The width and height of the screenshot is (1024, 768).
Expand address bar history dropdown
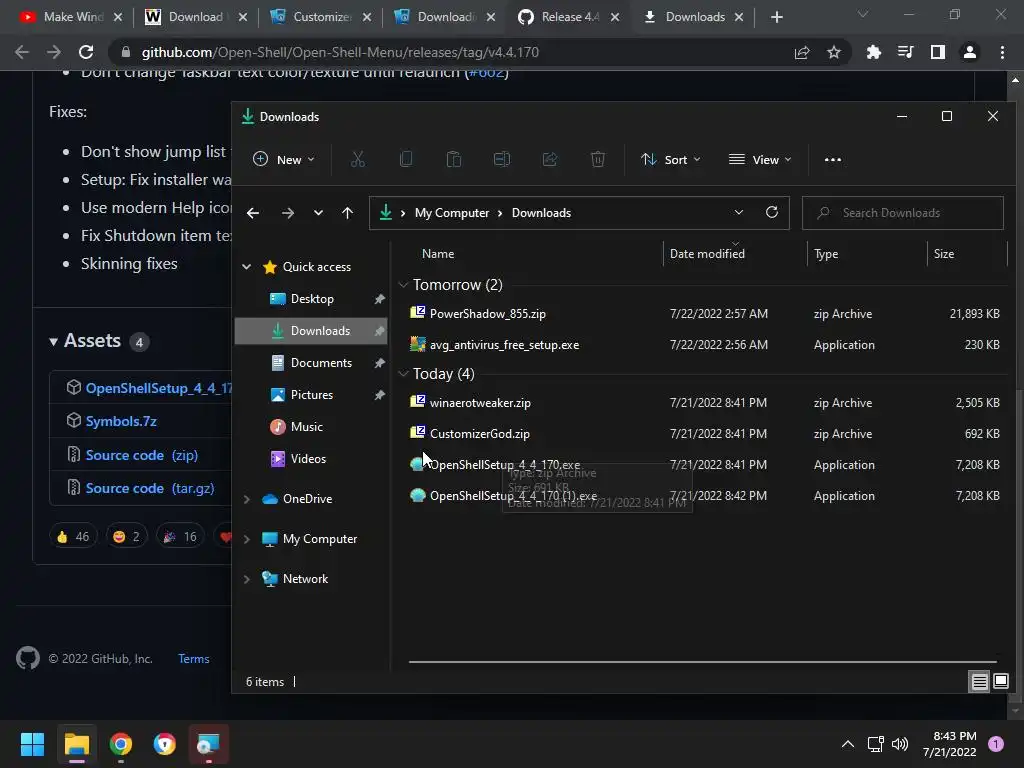click(x=739, y=212)
